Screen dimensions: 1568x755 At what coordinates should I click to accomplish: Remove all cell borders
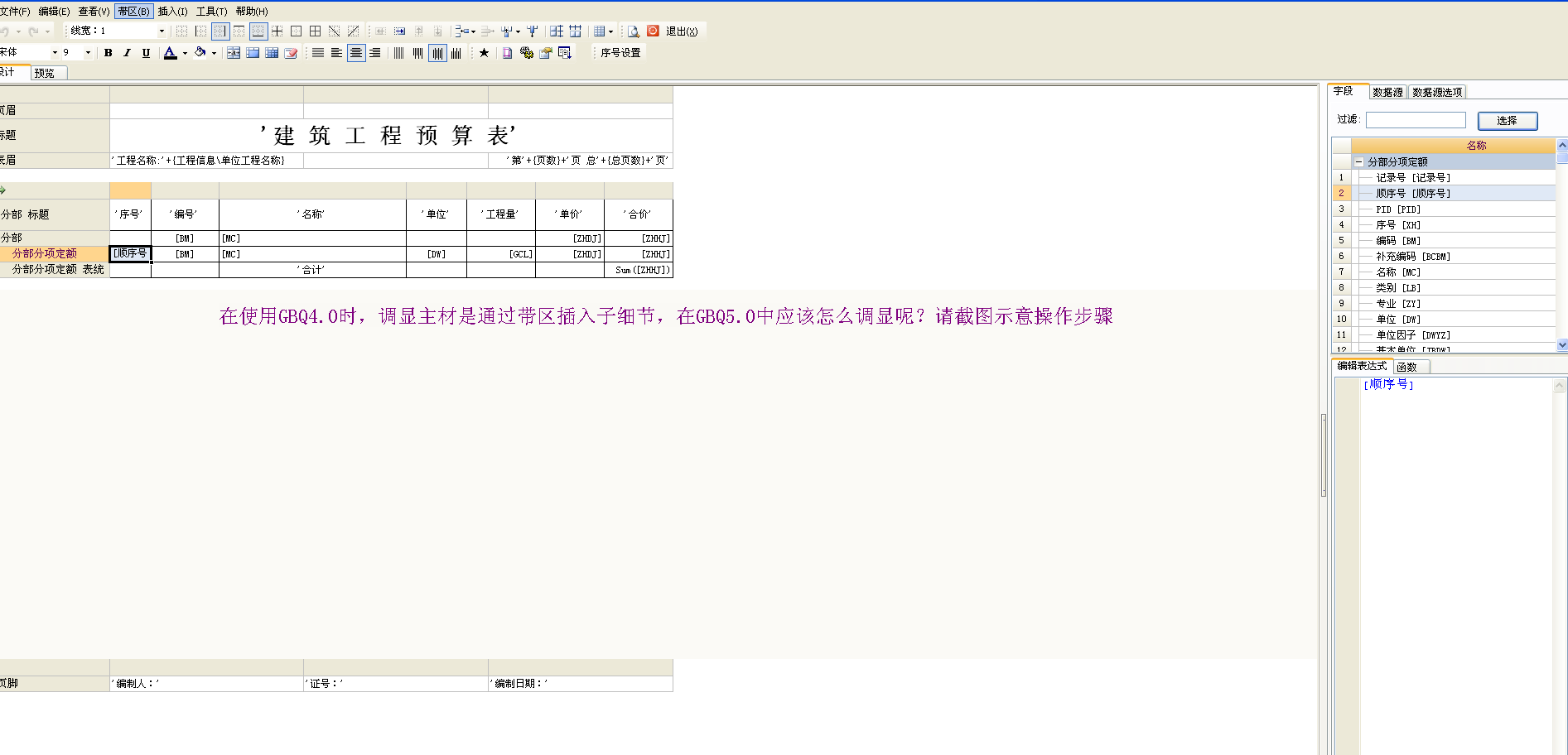click(182, 31)
